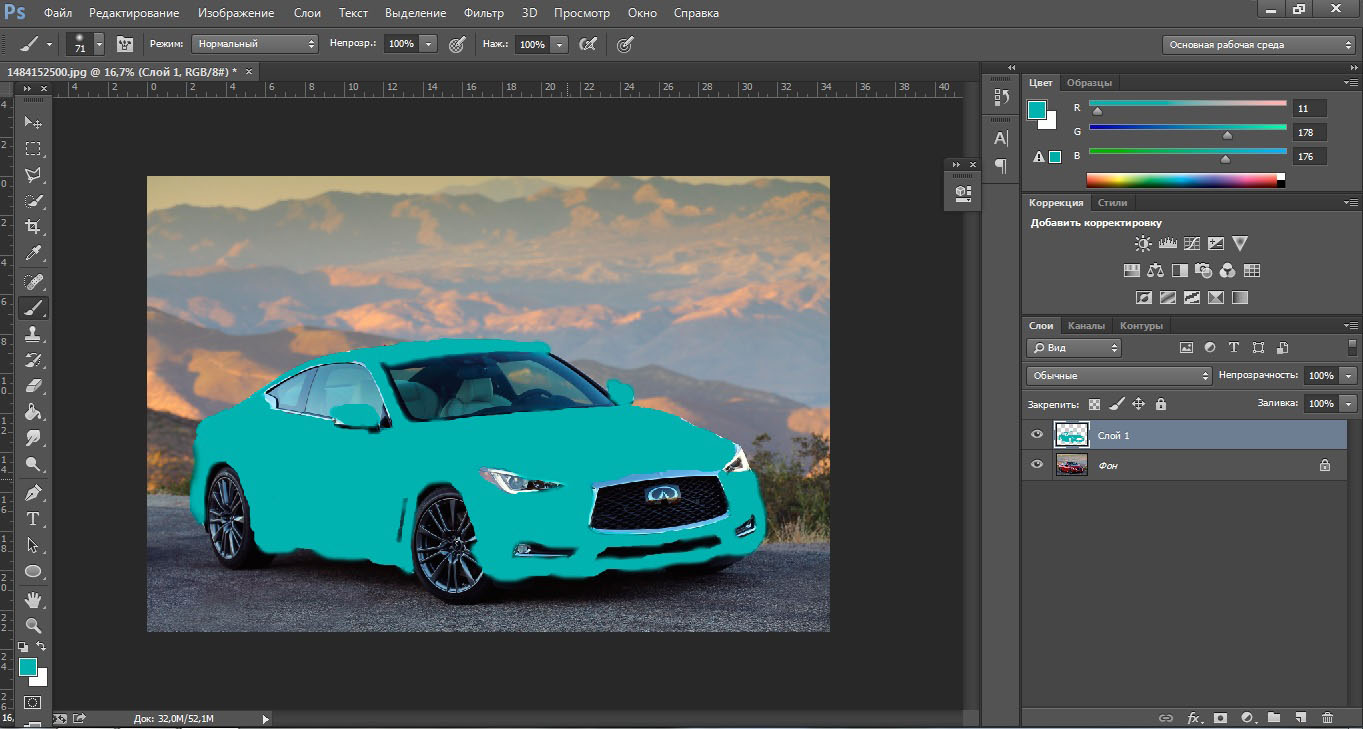Toggle pressure for opacity button

[x=457, y=44]
